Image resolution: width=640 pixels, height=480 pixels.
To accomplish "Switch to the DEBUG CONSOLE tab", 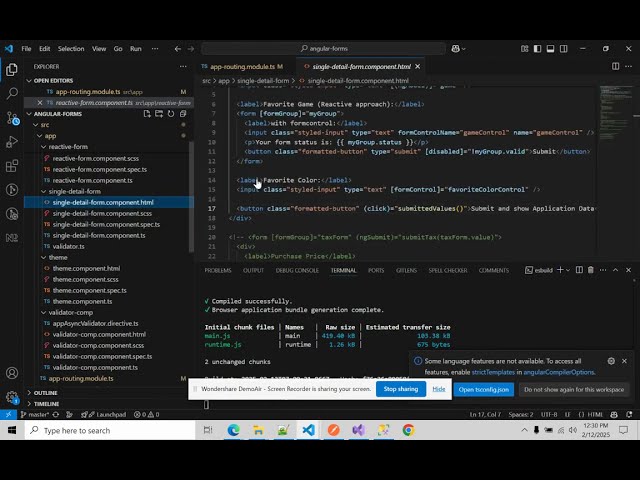I will [297, 270].
